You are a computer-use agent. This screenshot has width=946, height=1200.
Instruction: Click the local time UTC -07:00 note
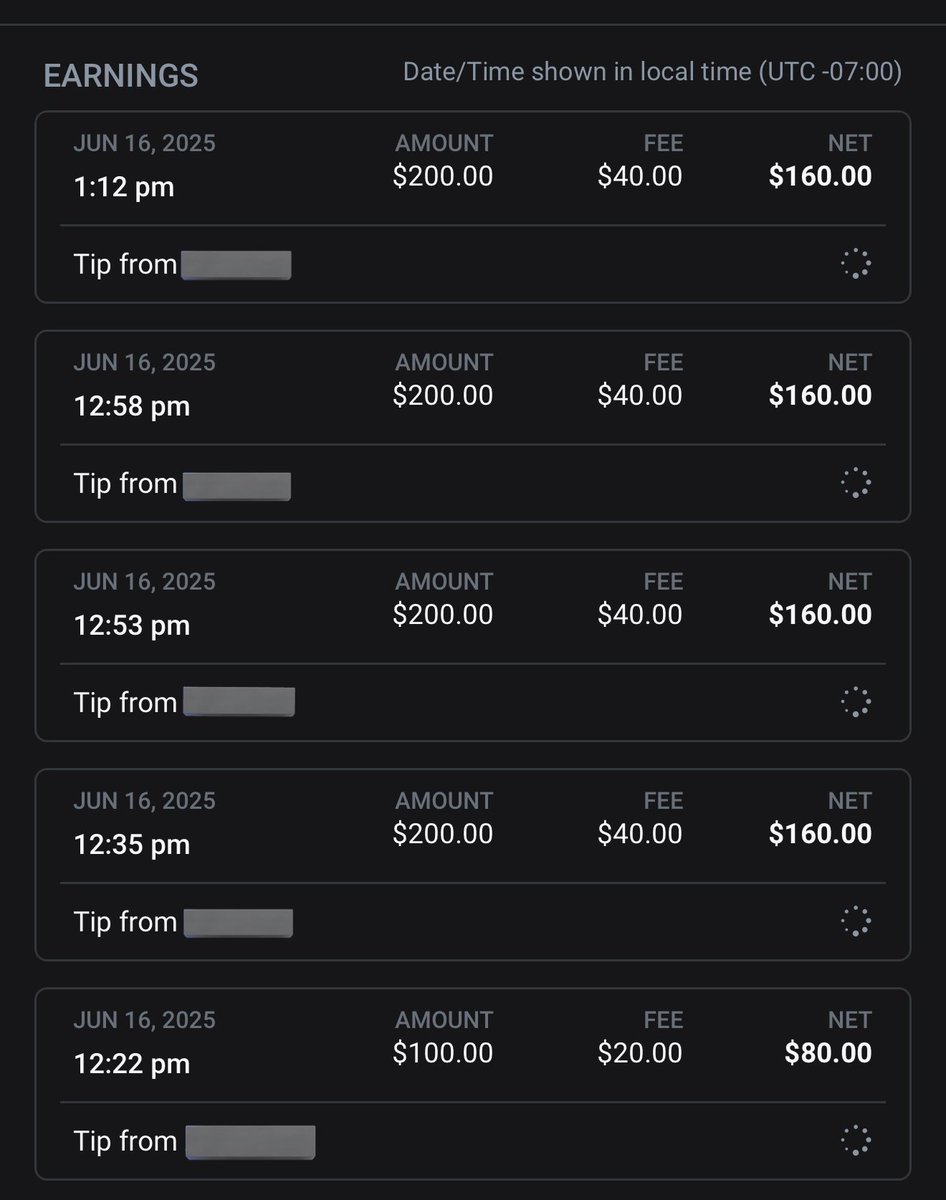(652, 72)
